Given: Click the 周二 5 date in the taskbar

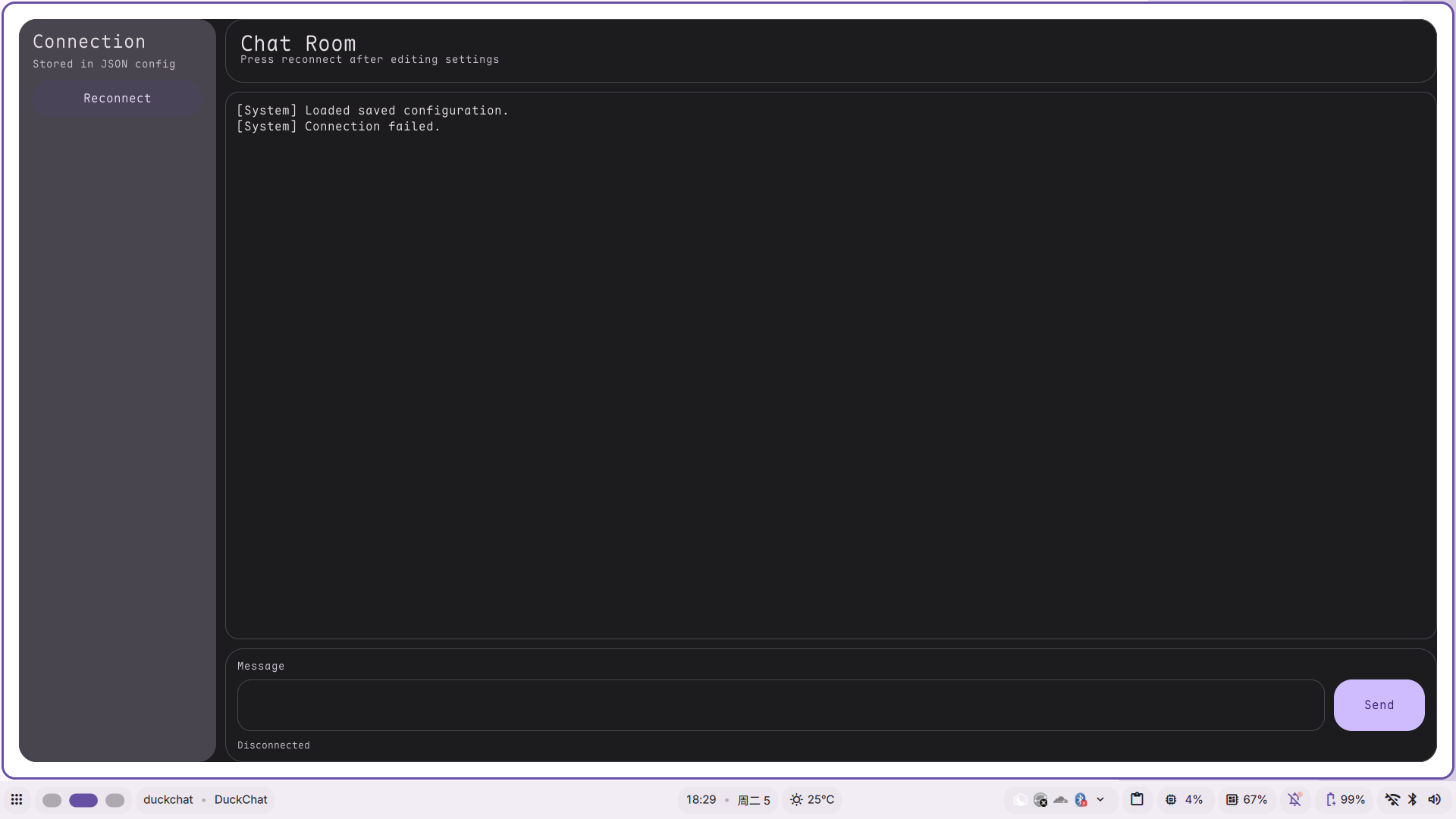Looking at the screenshot, I should coord(754,800).
